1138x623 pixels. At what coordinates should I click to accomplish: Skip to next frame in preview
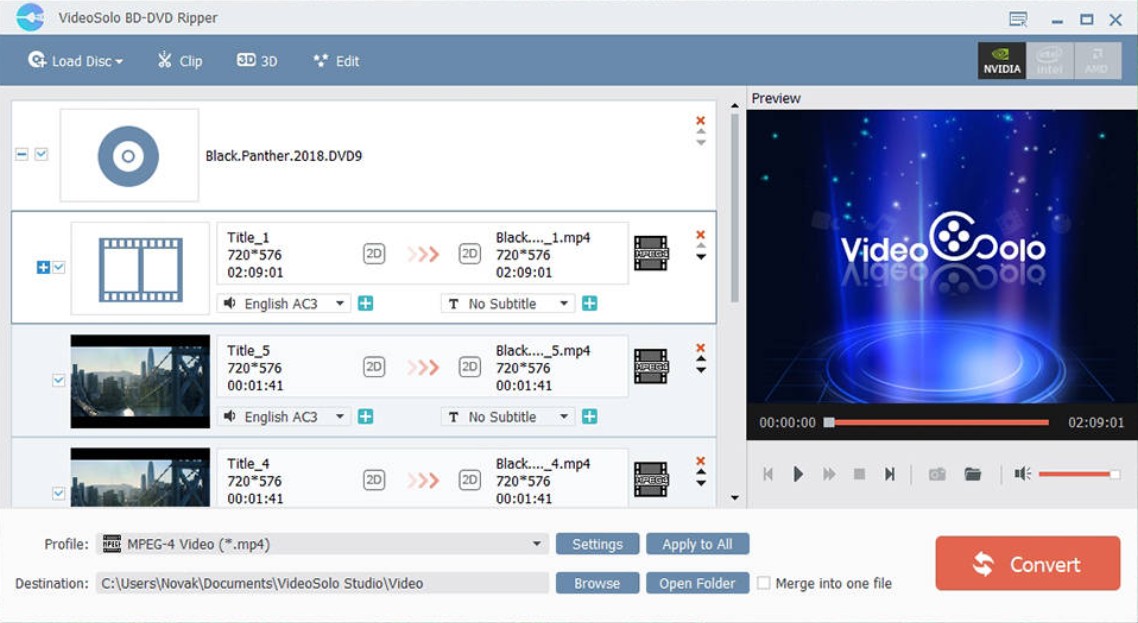[x=889, y=474]
